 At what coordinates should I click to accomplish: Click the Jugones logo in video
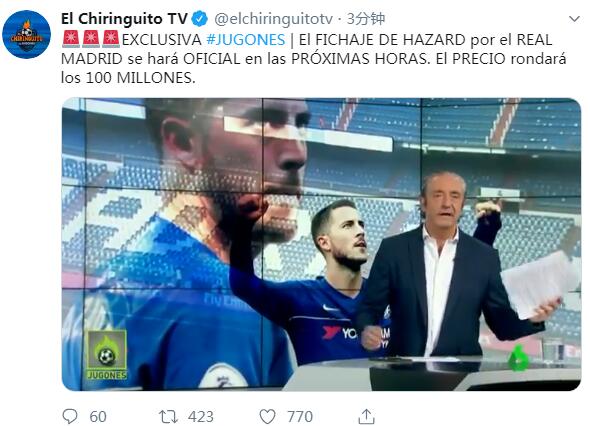click(107, 354)
